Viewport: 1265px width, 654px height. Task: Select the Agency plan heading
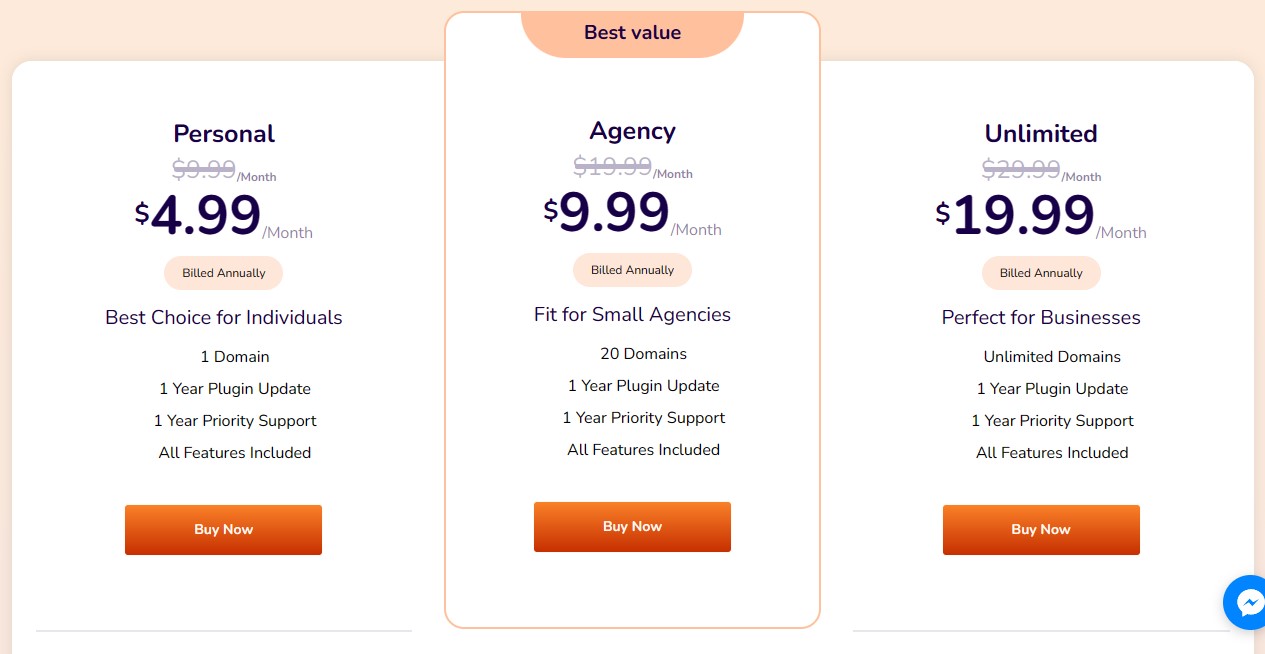pyautogui.click(x=632, y=130)
